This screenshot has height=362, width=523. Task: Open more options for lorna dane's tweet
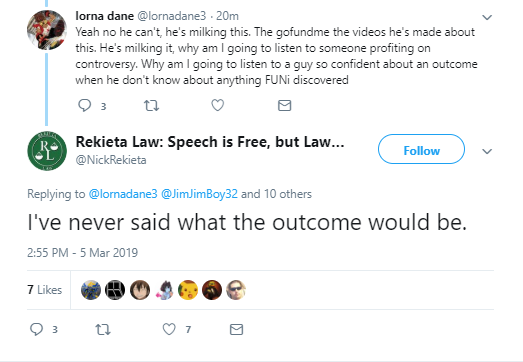pos(487,17)
